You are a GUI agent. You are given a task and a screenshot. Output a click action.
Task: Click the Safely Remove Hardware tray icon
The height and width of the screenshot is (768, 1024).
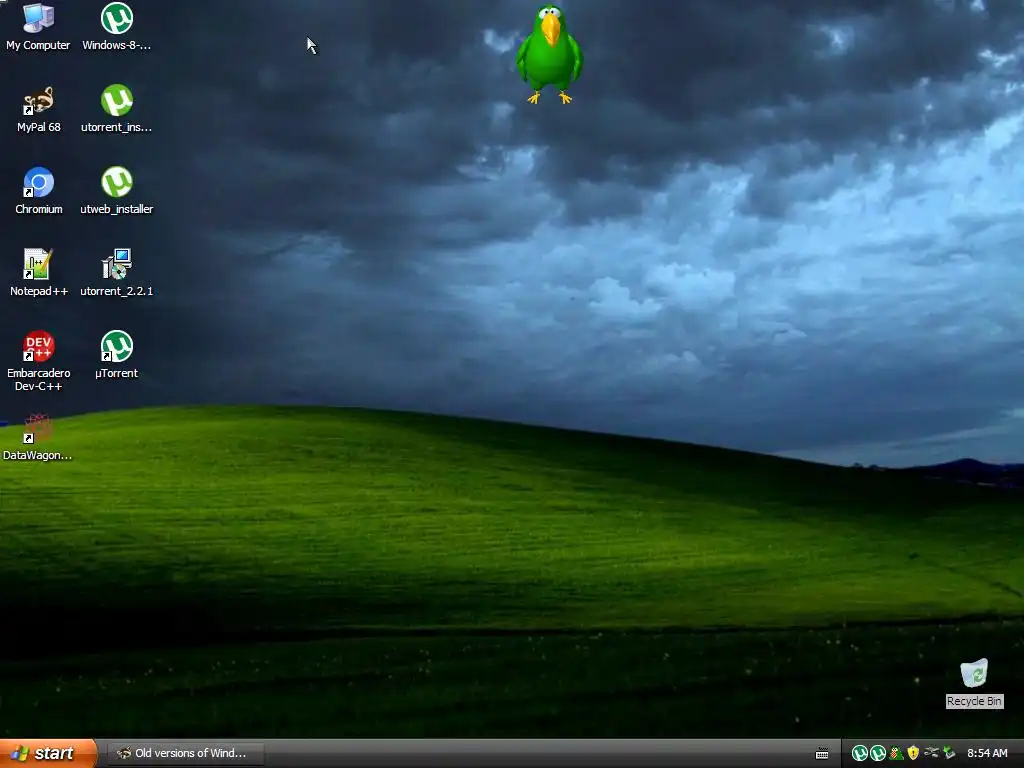[x=931, y=753]
